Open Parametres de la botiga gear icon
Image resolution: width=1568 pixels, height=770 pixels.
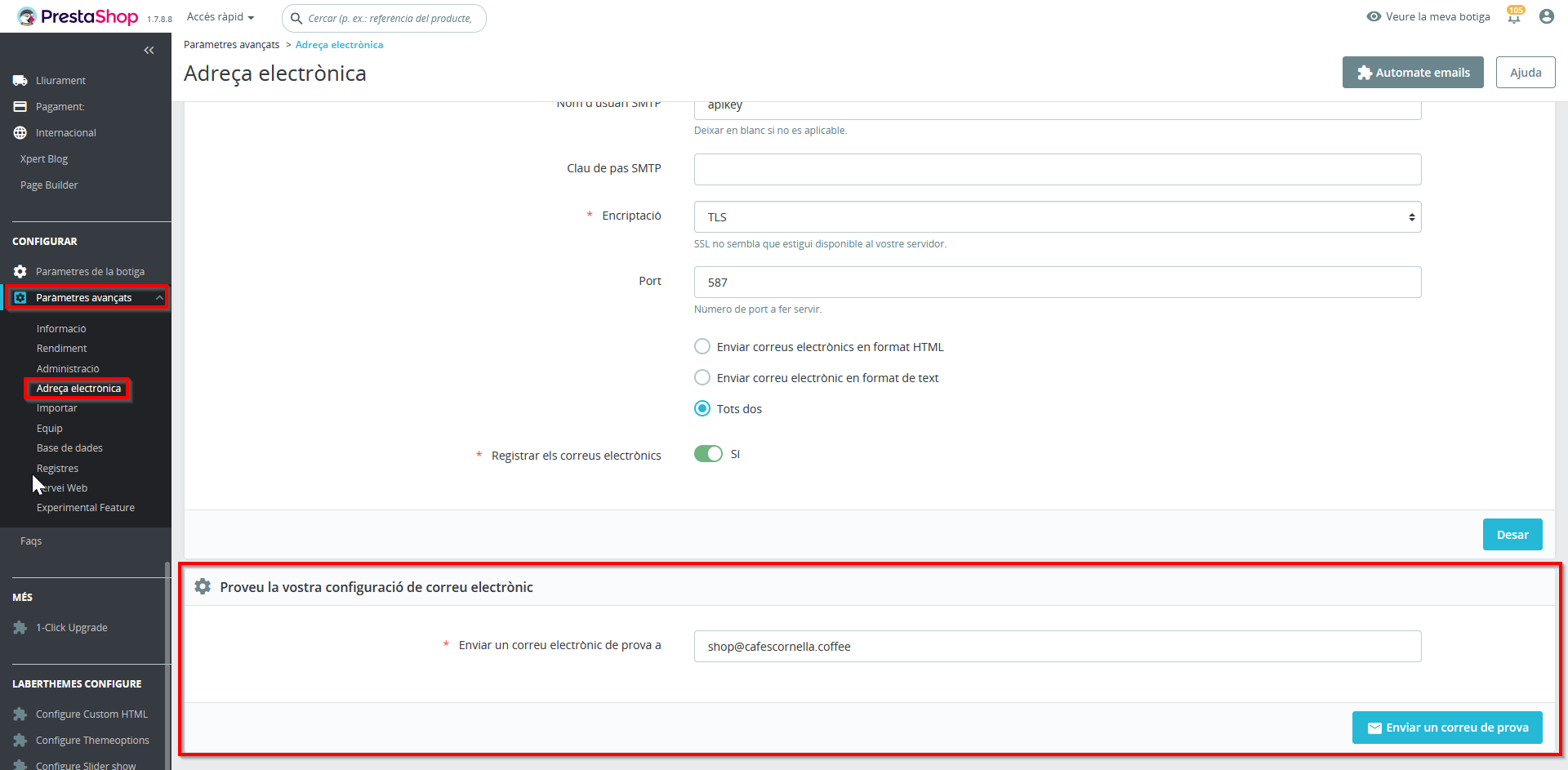(x=18, y=270)
